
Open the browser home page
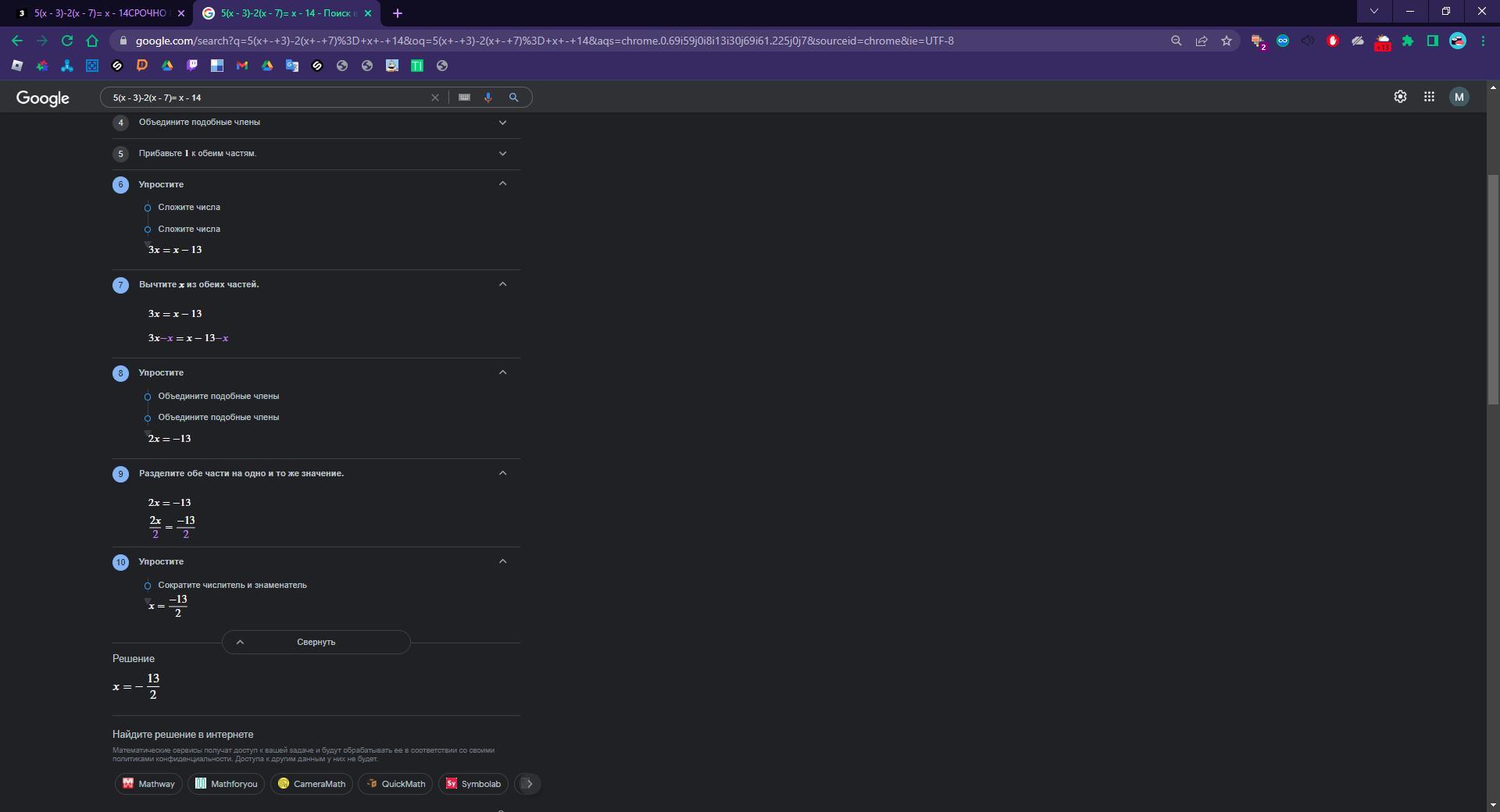pos(92,41)
